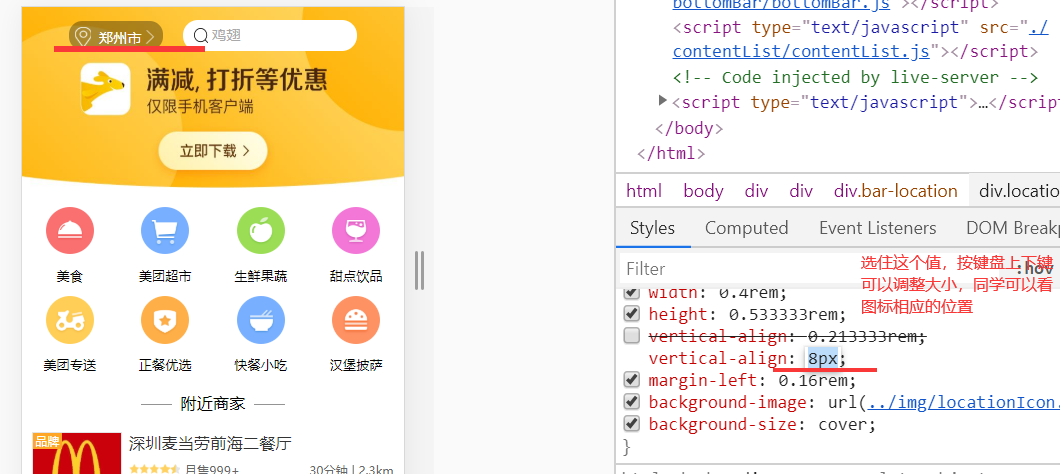Image resolution: width=1060 pixels, height=474 pixels.
Task: Select body in the breadcrumb
Action: pos(703,191)
